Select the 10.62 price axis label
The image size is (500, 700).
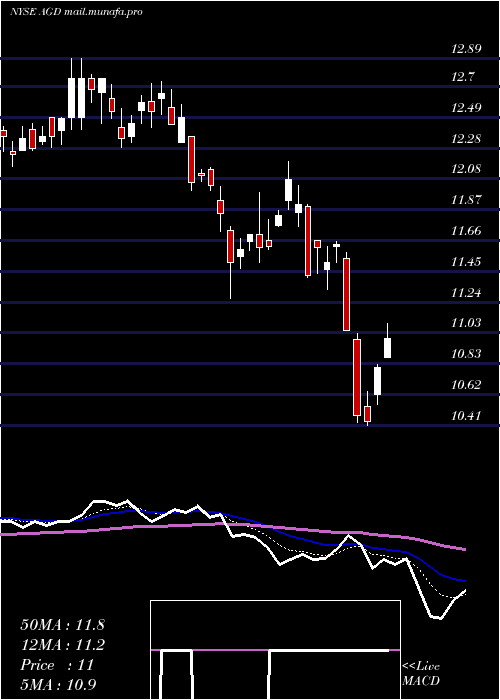(466, 385)
